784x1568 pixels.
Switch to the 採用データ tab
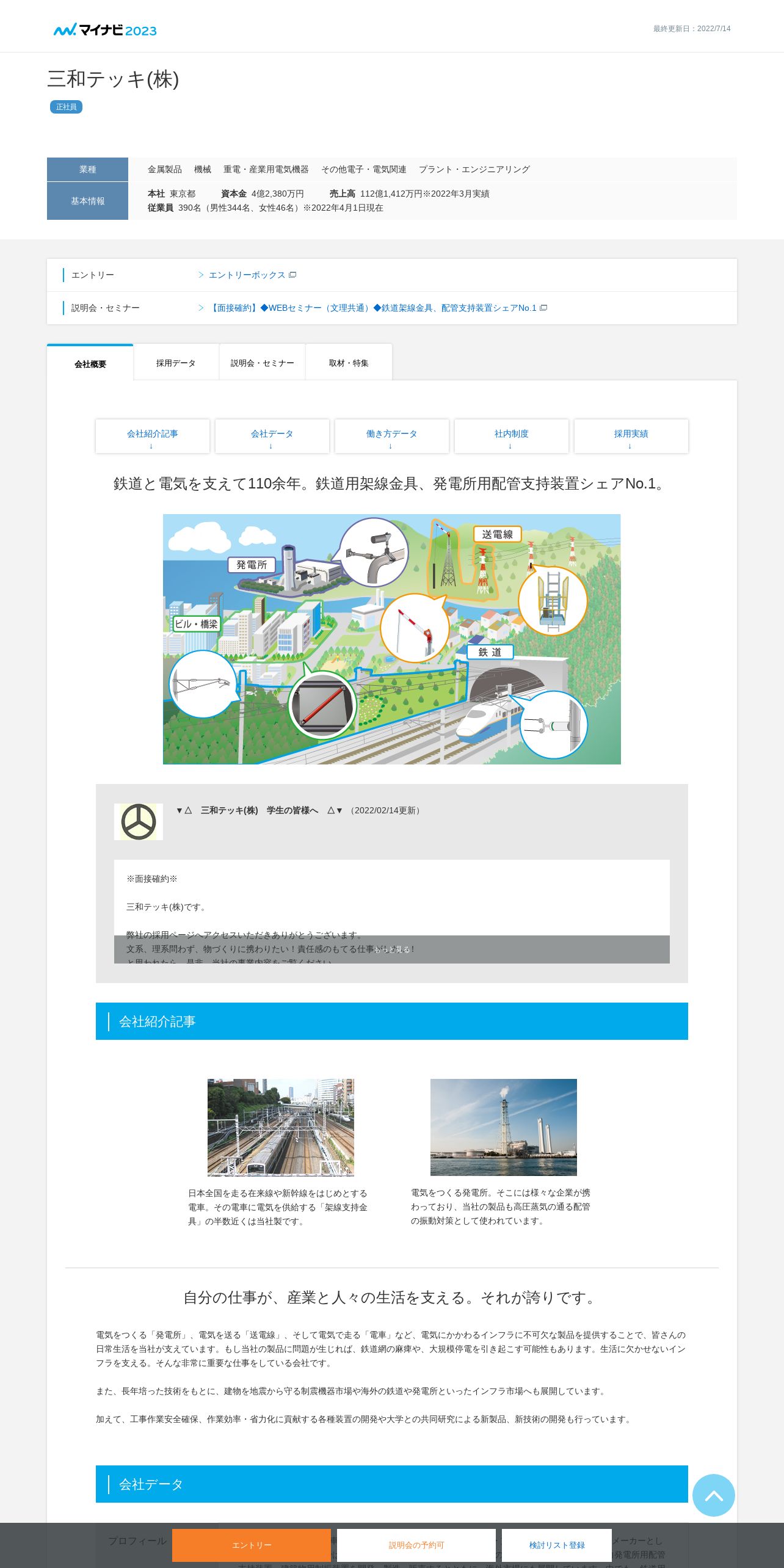[176, 363]
